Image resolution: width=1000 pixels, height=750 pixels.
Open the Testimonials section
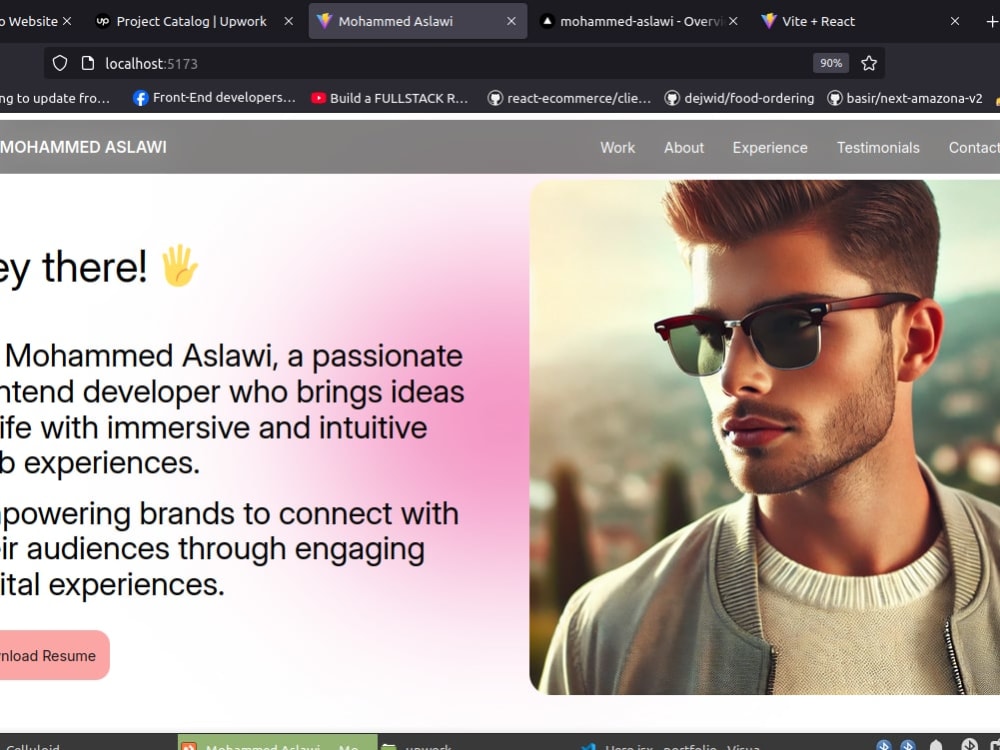pyautogui.click(x=878, y=148)
